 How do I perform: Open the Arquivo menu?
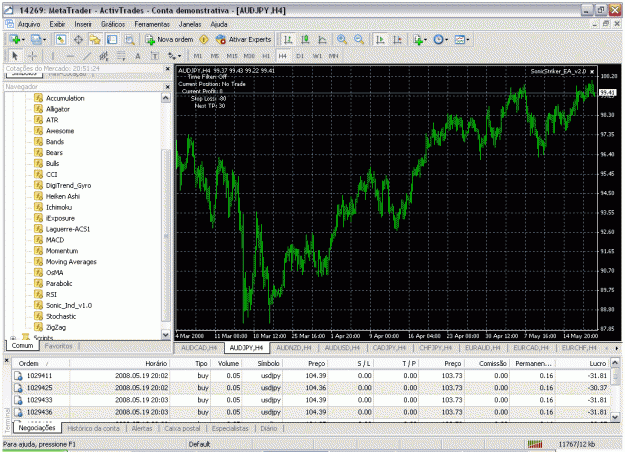point(29,24)
